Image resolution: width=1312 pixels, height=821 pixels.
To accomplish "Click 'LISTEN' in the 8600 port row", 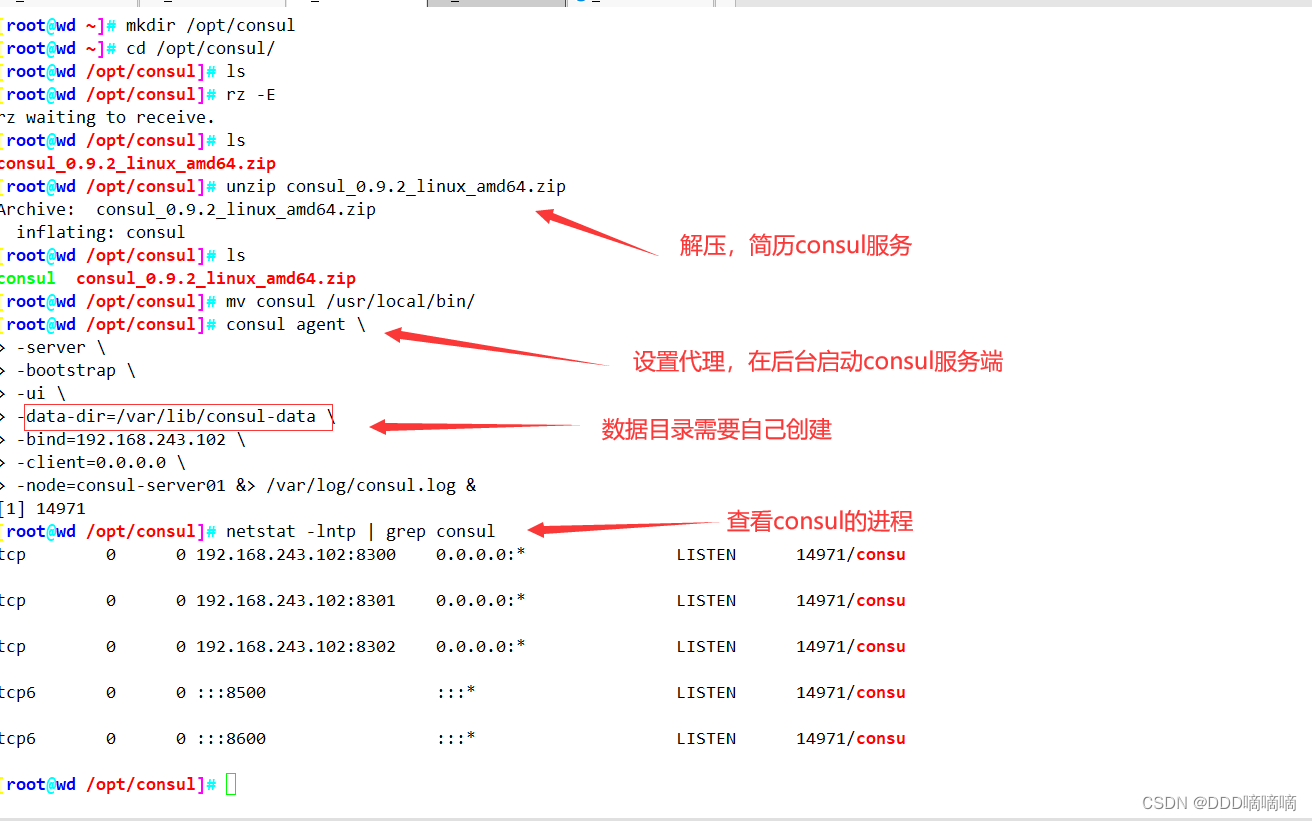I will point(706,738).
